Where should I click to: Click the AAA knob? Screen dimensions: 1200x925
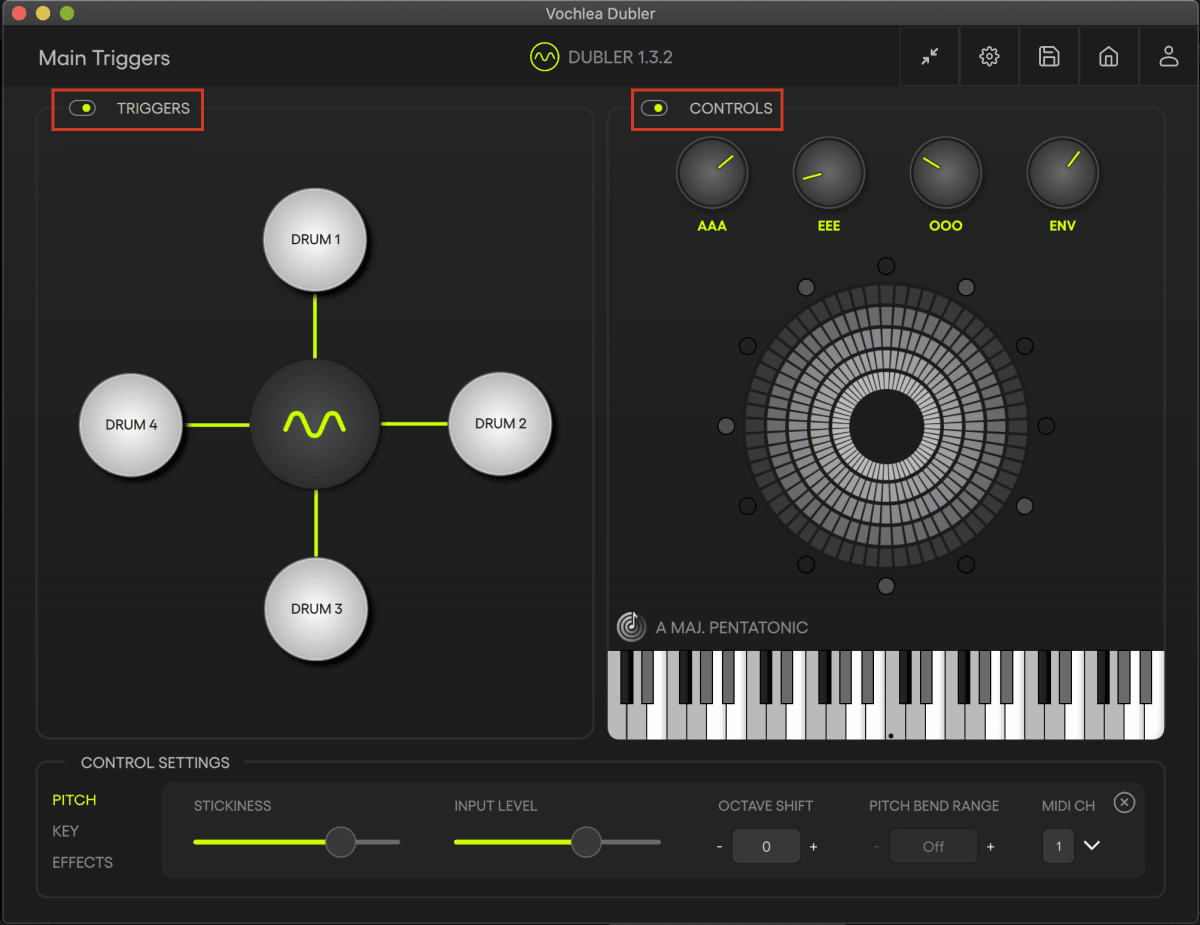[712, 173]
